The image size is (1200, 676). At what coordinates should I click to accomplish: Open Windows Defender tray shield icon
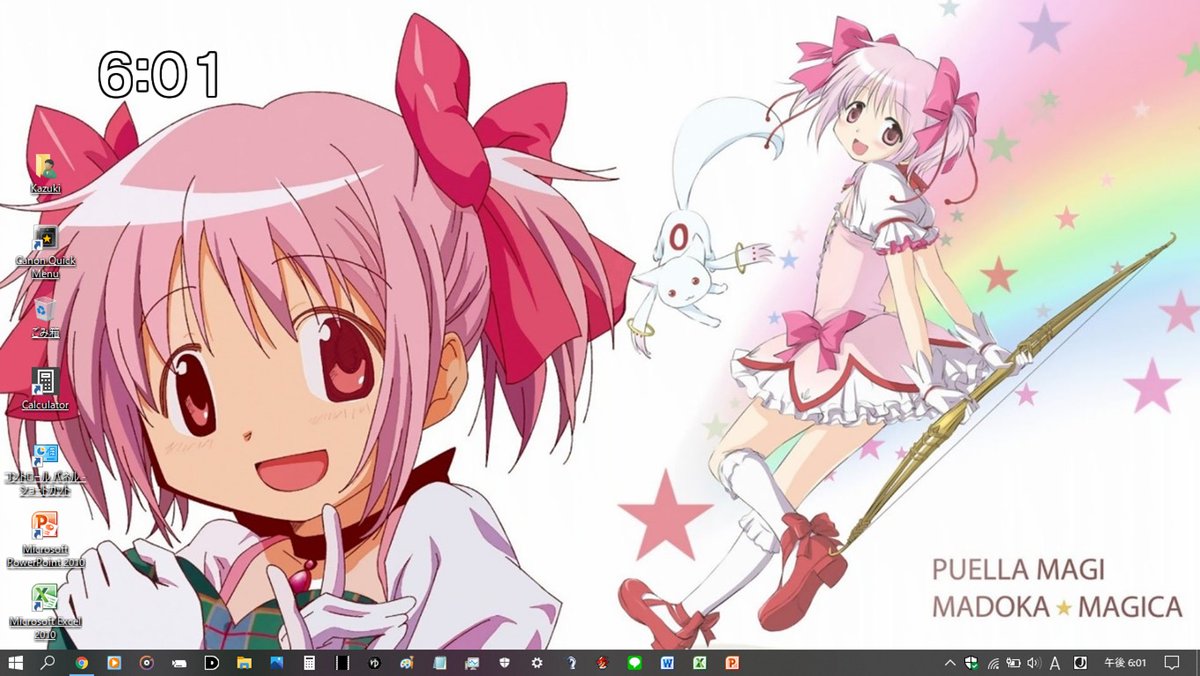click(971, 663)
